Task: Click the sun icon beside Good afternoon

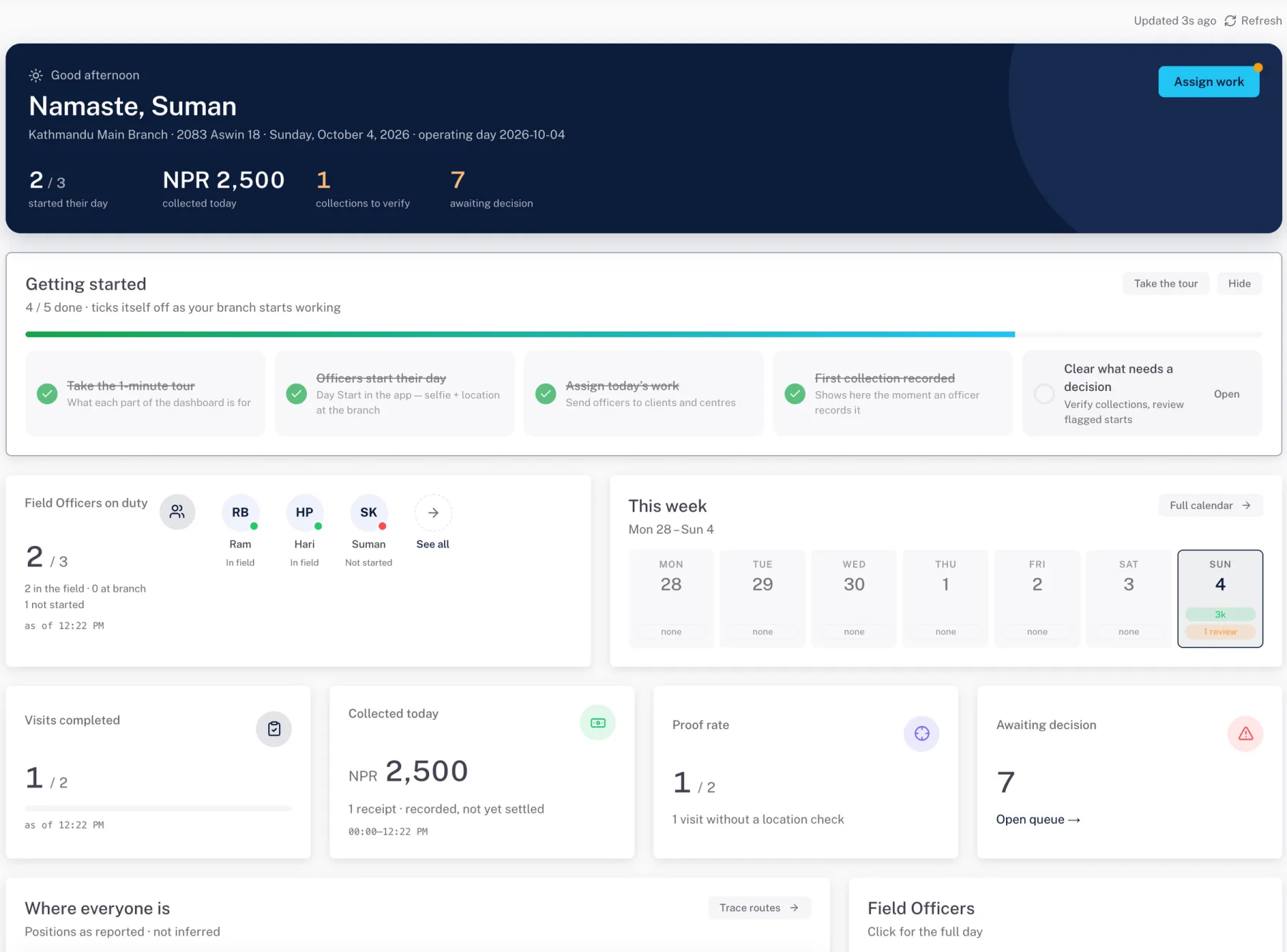Action: (x=36, y=75)
